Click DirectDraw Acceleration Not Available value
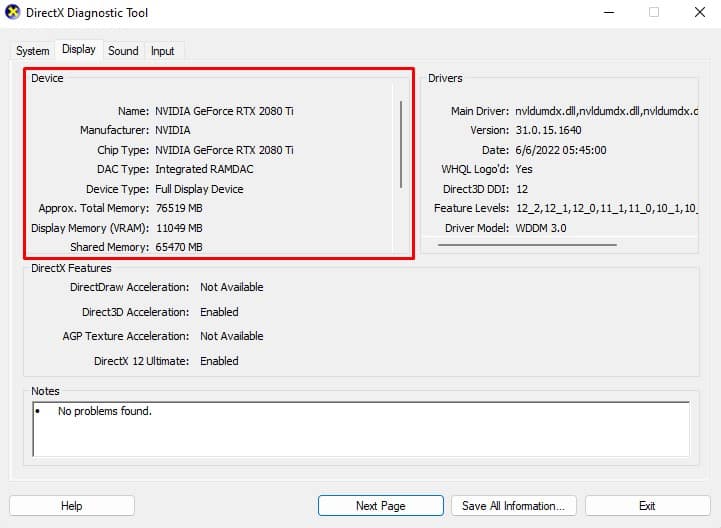The image size is (721, 528). tap(232, 287)
